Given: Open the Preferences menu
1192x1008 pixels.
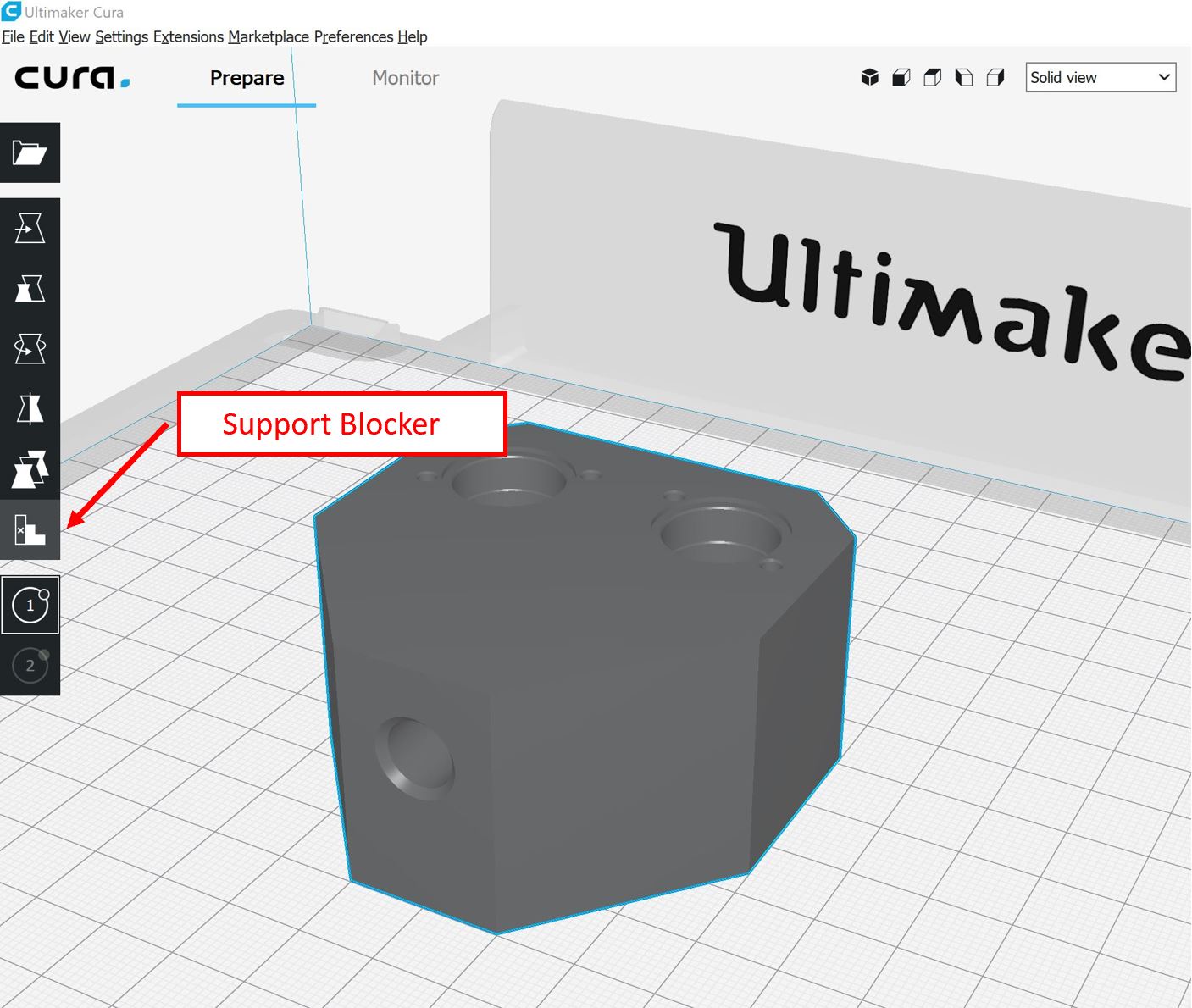Looking at the screenshot, I should [353, 36].
